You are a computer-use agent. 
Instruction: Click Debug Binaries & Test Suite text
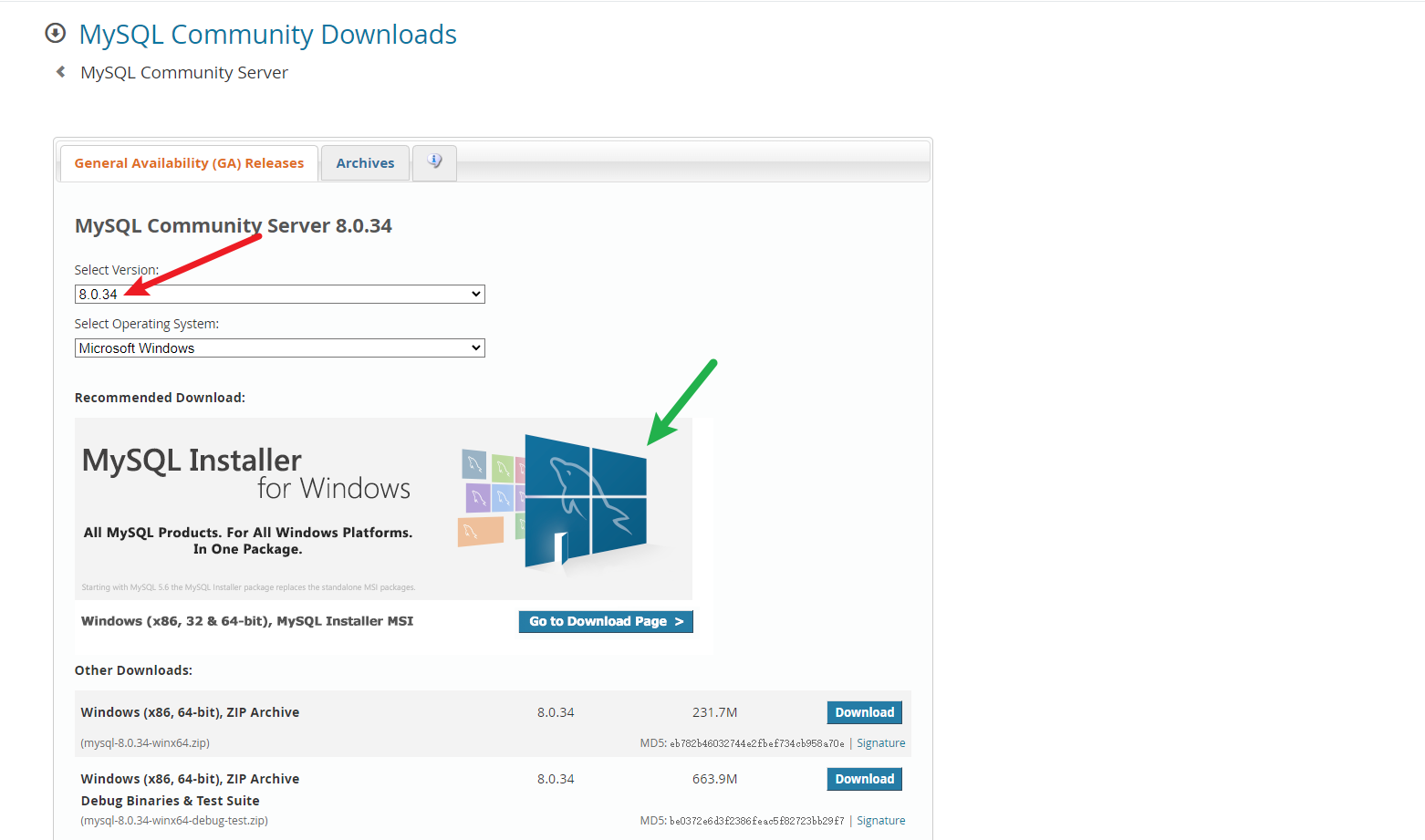coord(170,801)
